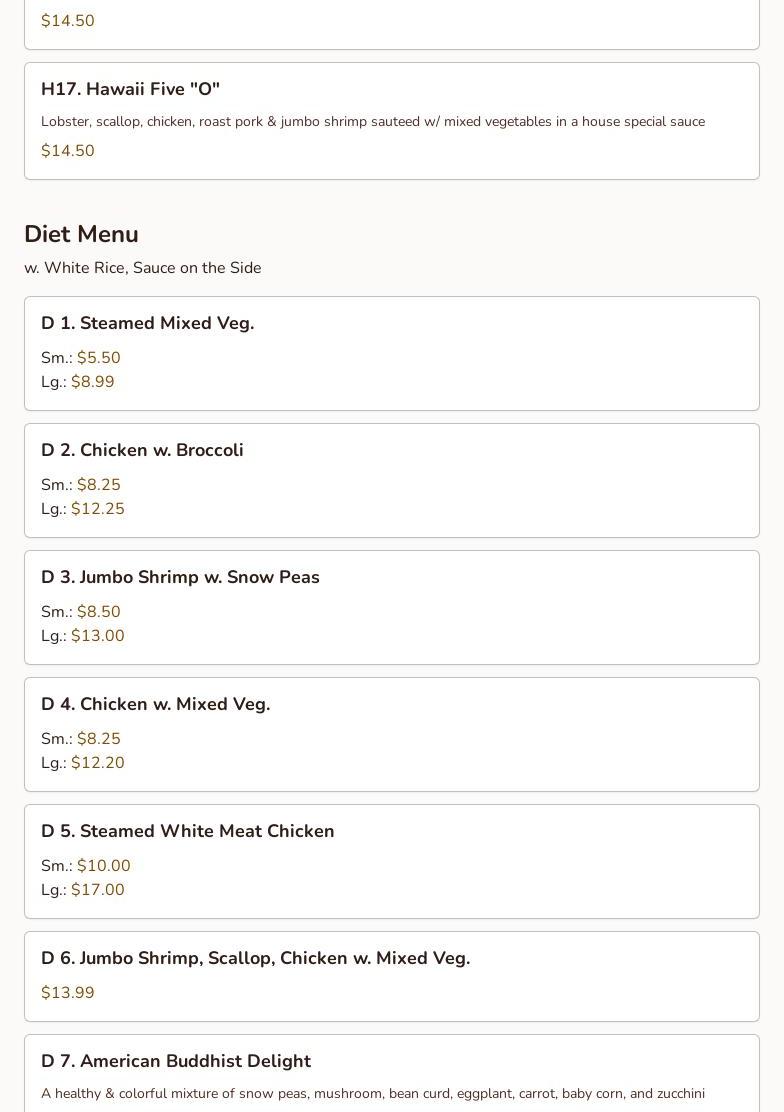Select the H17. Hawaii Five "O" item

[392, 121]
